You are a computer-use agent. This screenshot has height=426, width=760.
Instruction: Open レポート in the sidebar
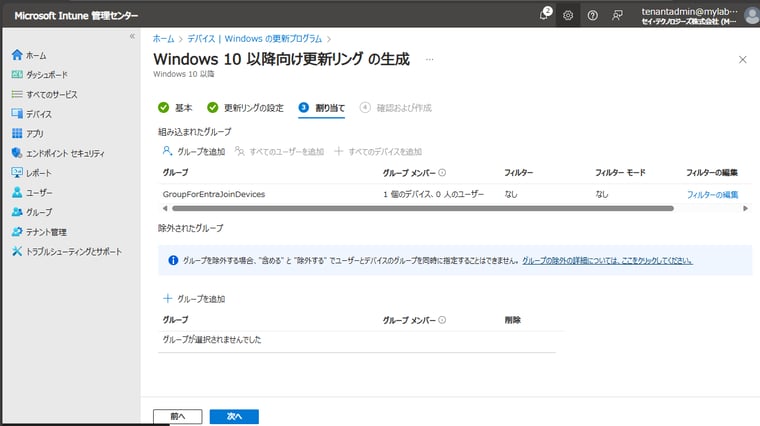32,173
